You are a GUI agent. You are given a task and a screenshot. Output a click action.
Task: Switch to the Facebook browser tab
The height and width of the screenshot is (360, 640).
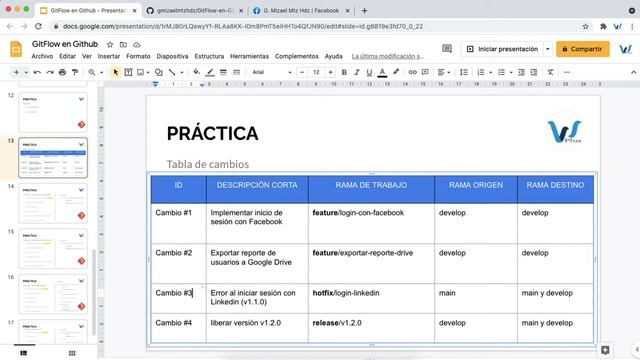pos(301,11)
